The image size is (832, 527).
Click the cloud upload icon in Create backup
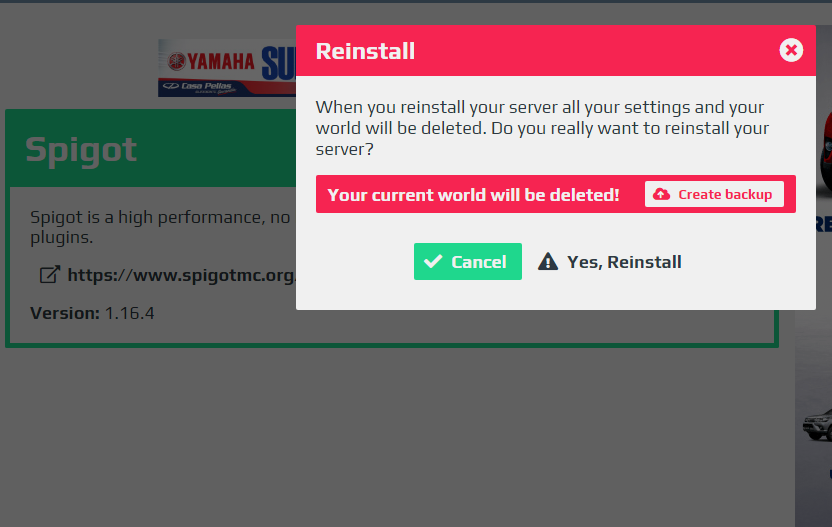click(x=661, y=194)
